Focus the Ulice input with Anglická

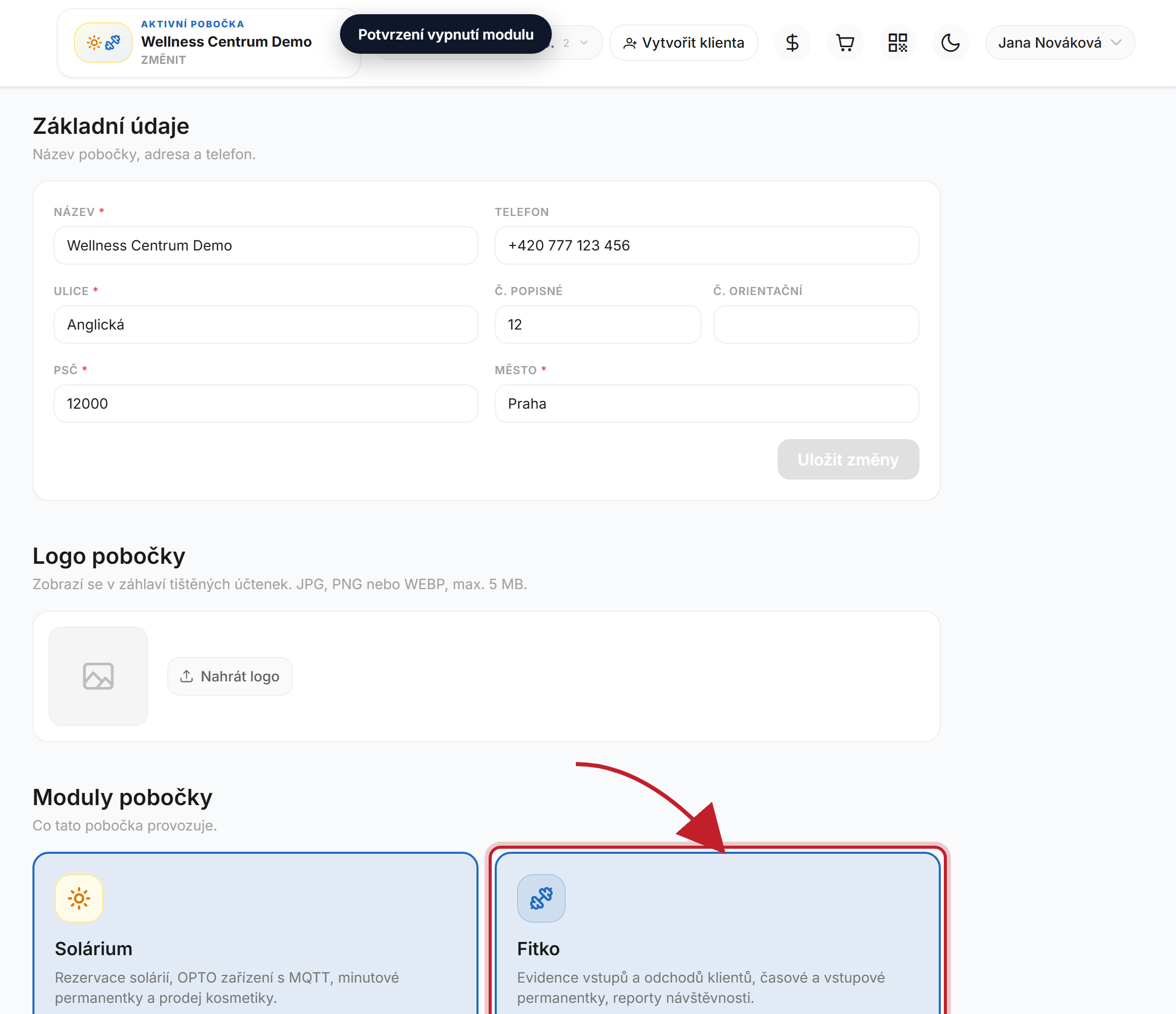pos(266,324)
